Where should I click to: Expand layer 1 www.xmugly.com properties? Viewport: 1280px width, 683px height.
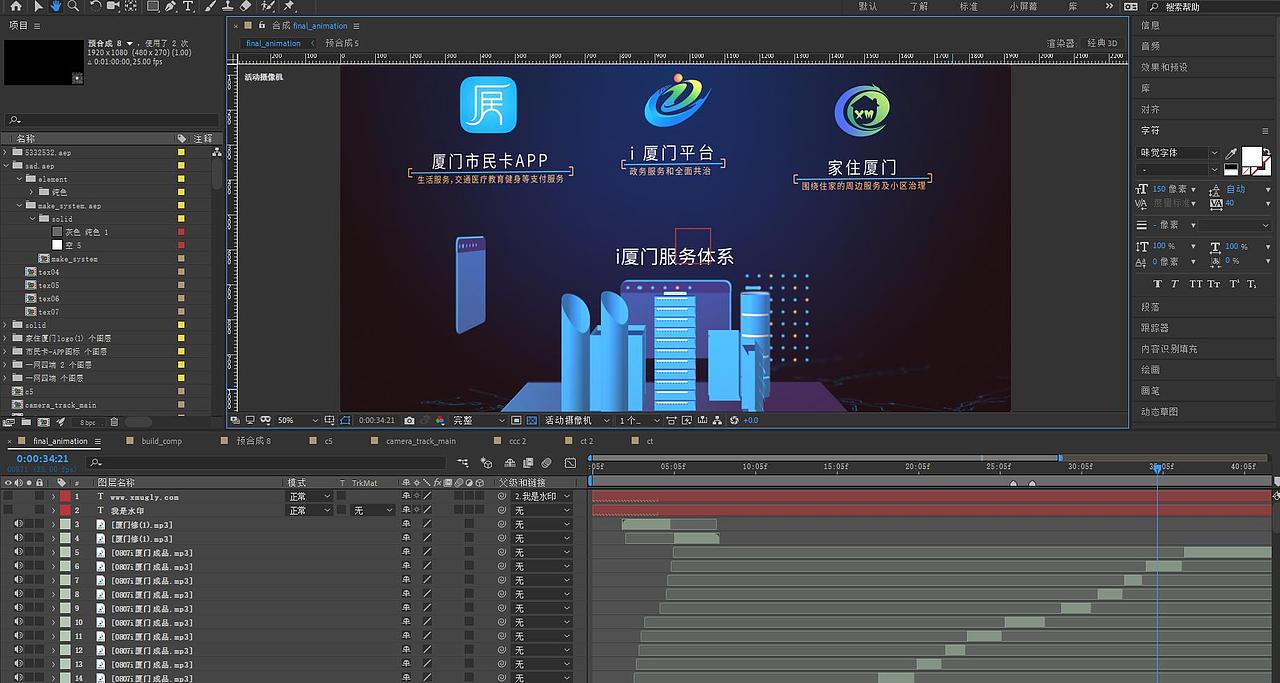pyautogui.click(x=53, y=496)
